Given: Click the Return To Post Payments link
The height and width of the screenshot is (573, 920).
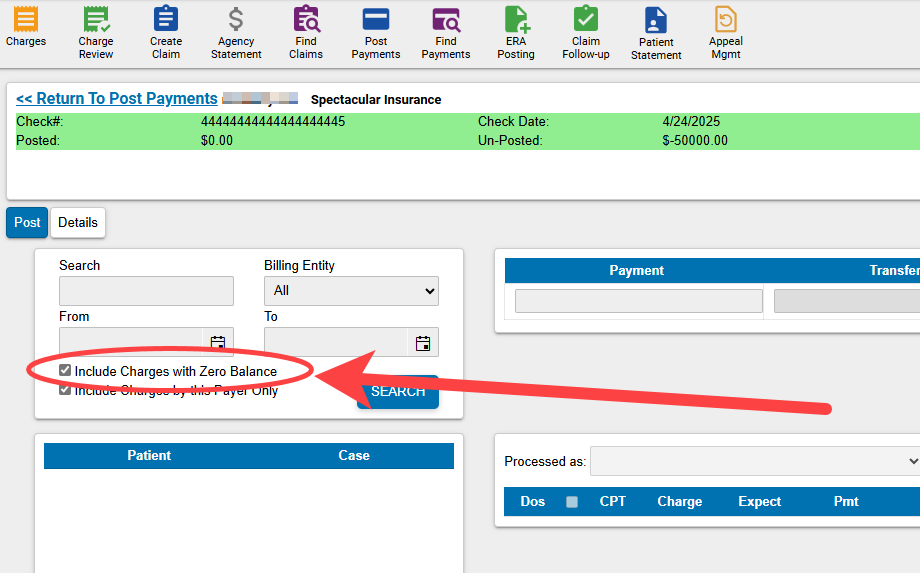Looking at the screenshot, I should coord(116,99).
